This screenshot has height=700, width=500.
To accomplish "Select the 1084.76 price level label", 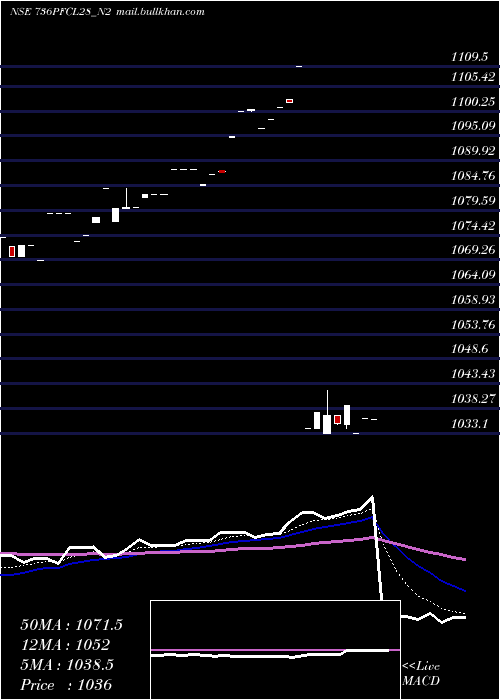I will coord(473,175).
